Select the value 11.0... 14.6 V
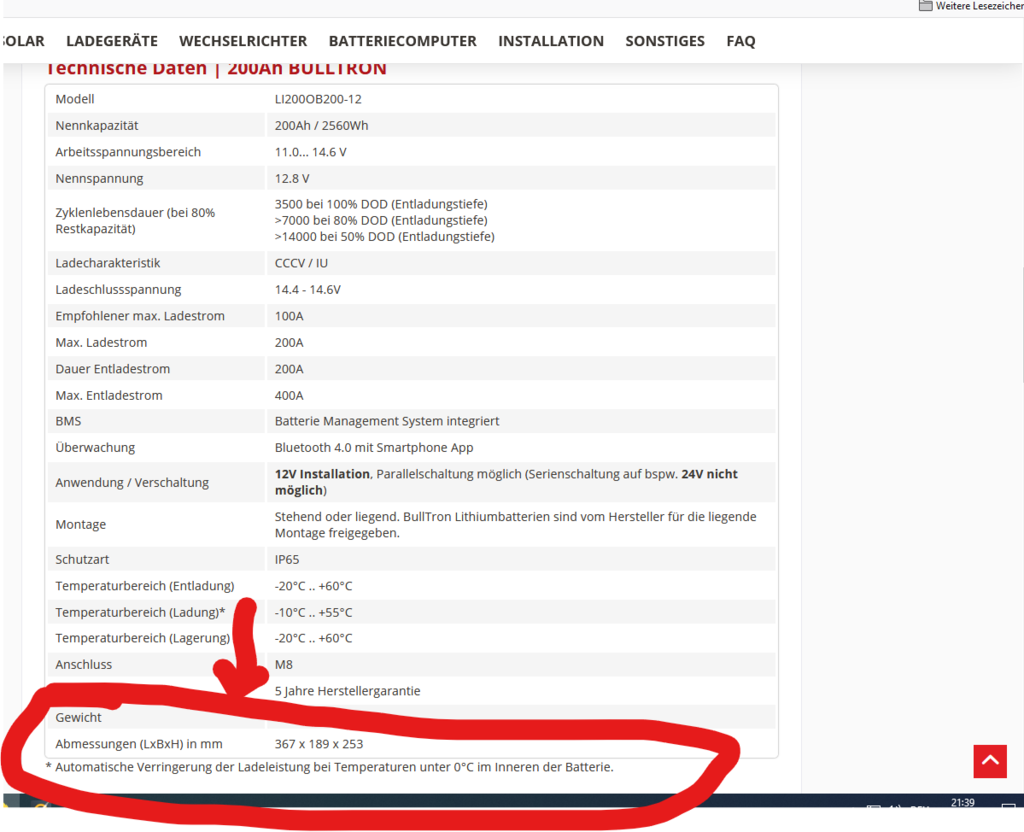Image resolution: width=1024 pixels, height=832 pixels. click(311, 152)
